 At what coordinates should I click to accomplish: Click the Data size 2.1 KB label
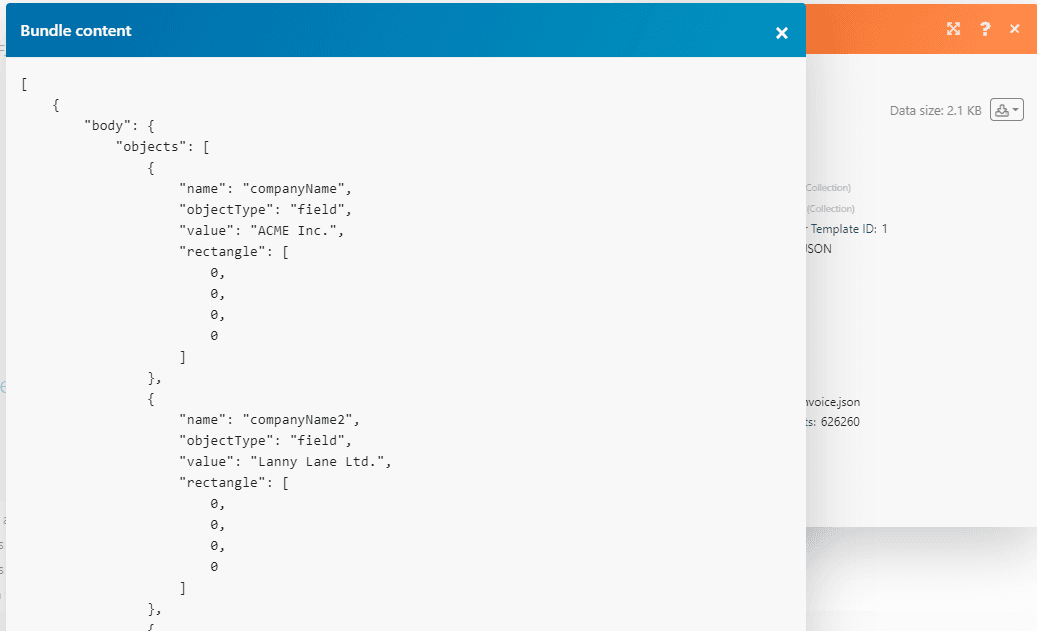coord(935,111)
